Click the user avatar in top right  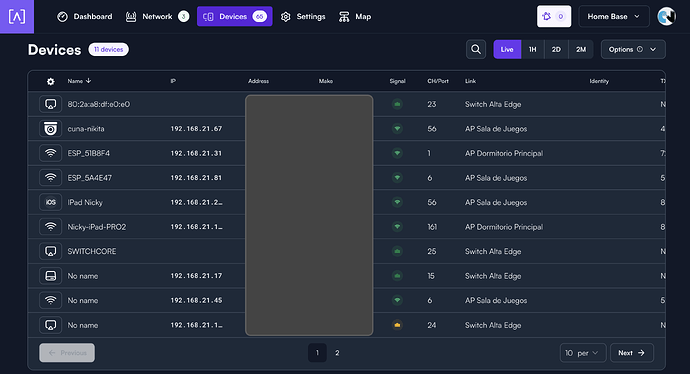pos(666,17)
